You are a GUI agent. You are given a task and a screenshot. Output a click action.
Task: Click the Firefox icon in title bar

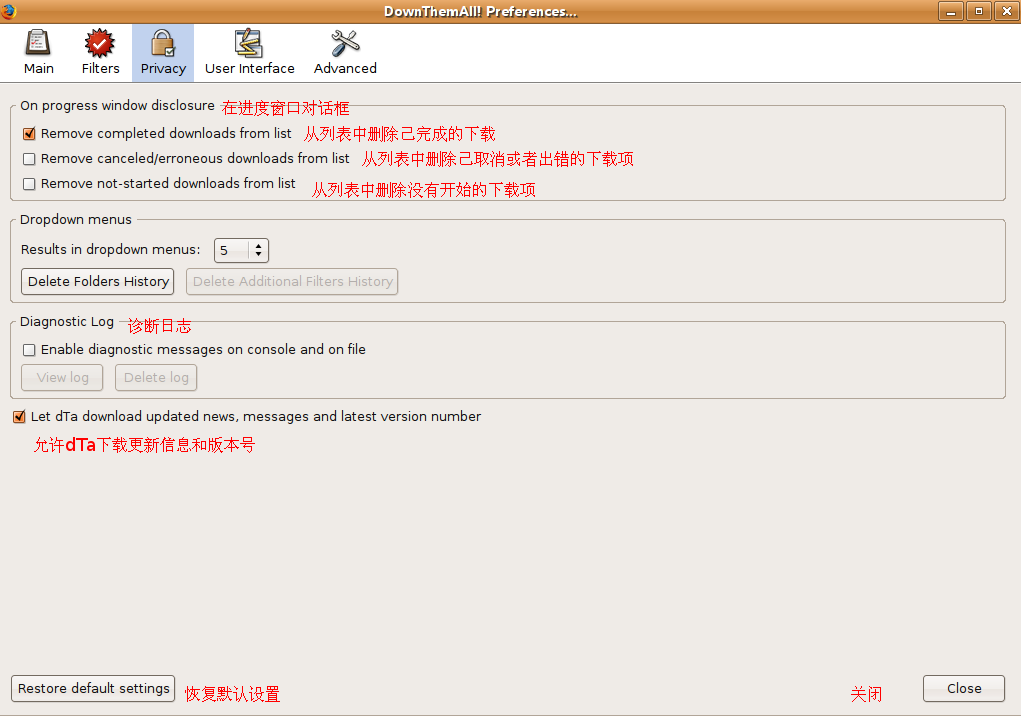[8, 11]
